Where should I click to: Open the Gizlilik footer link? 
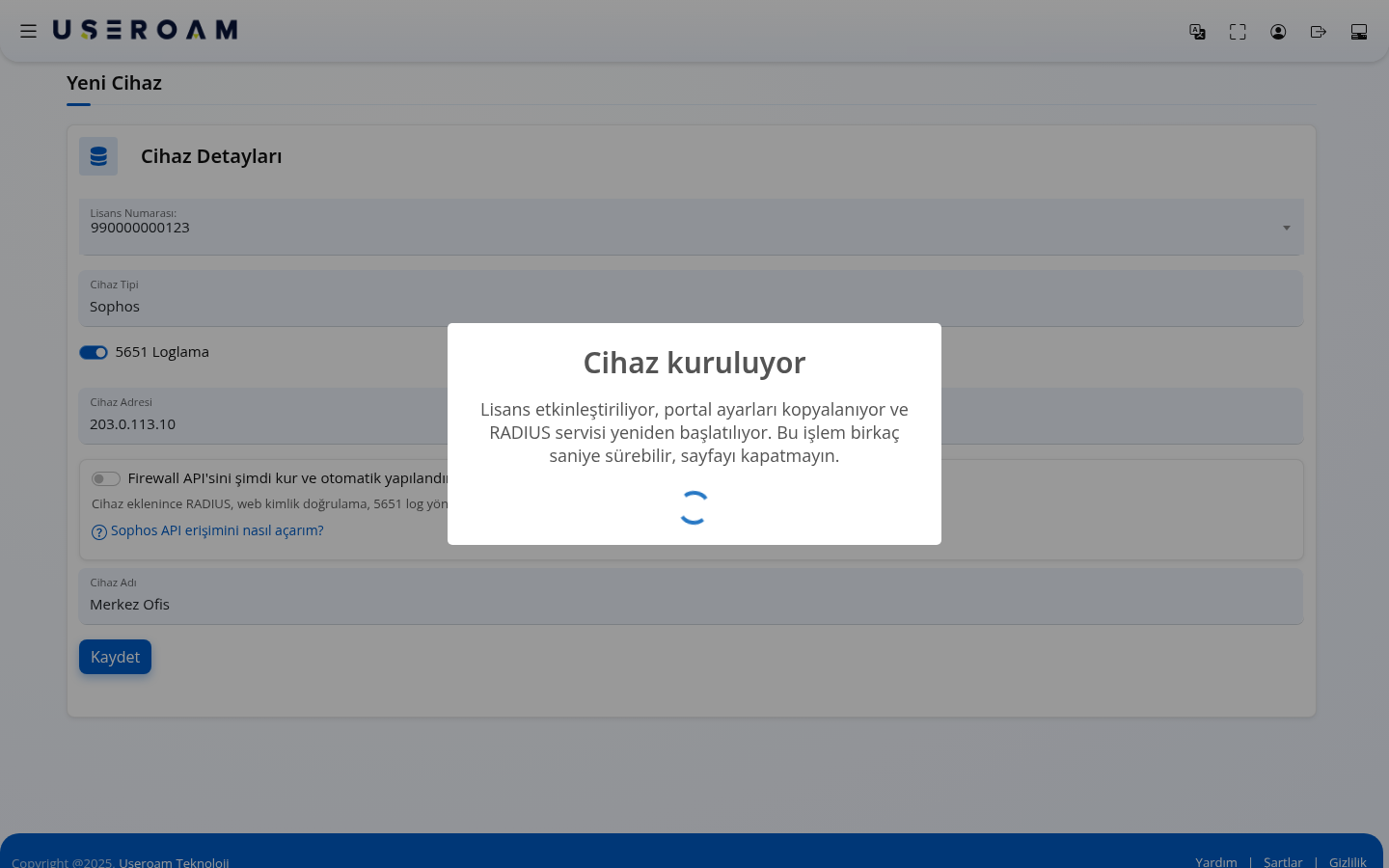[x=1348, y=861]
